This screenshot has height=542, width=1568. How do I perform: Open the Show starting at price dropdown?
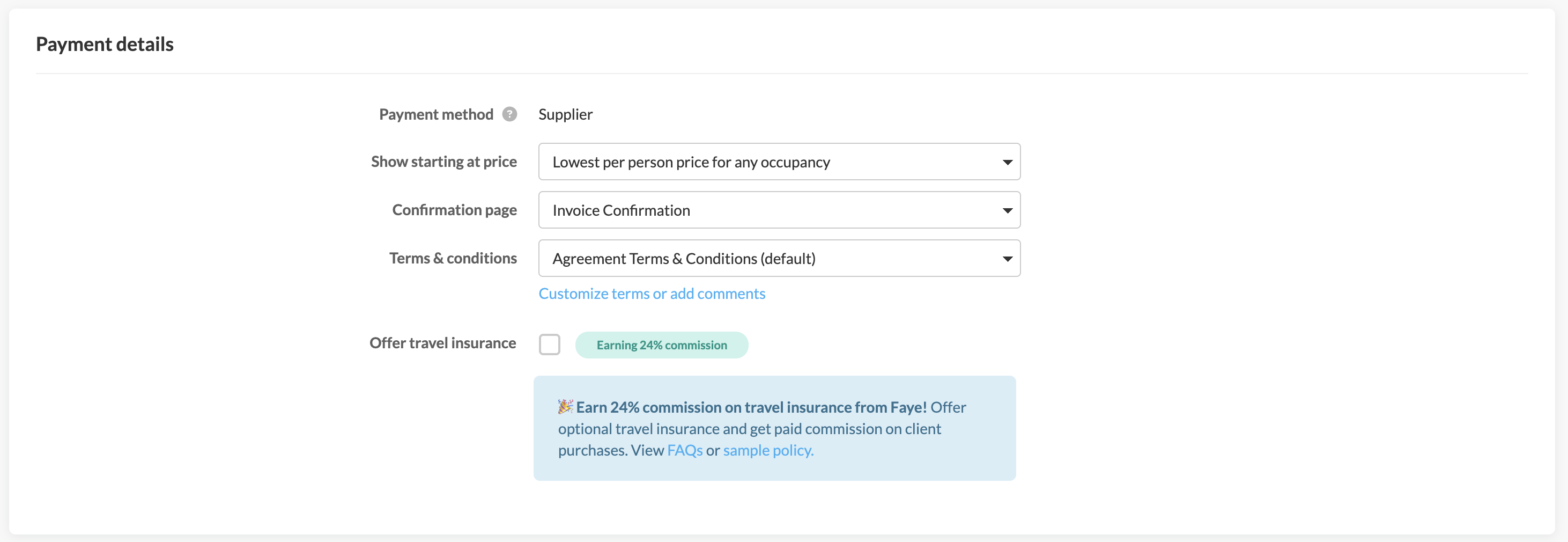pos(778,162)
